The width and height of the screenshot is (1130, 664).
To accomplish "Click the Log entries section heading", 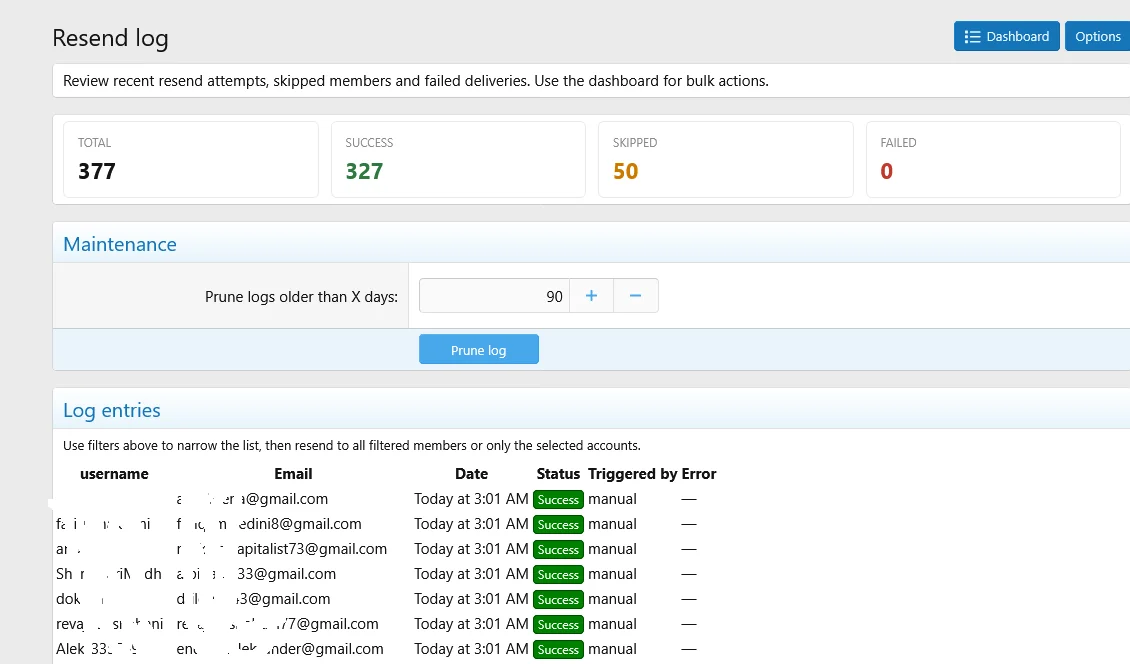I will [112, 410].
